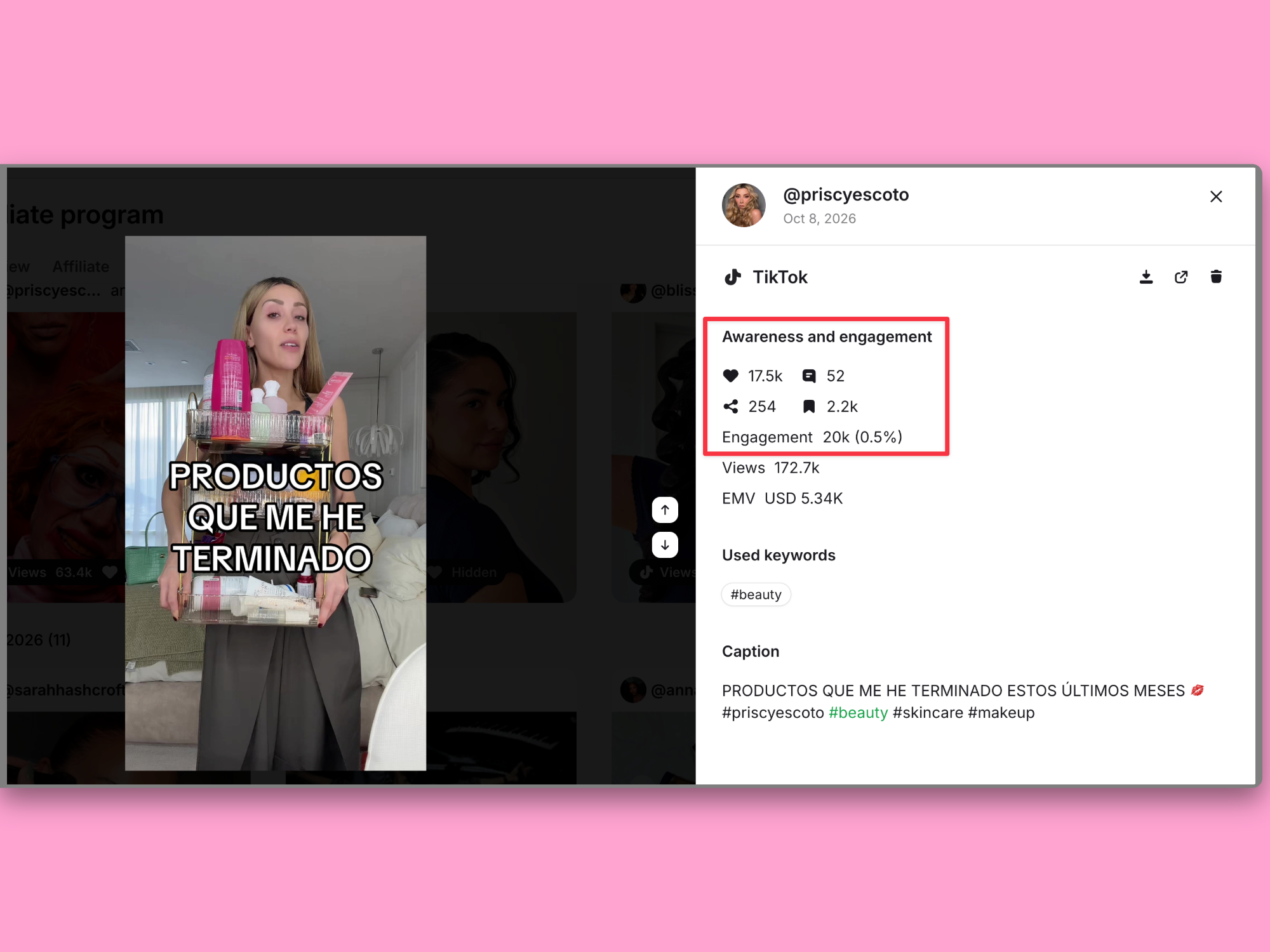Close the post details panel

pyautogui.click(x=1216, y=197)
